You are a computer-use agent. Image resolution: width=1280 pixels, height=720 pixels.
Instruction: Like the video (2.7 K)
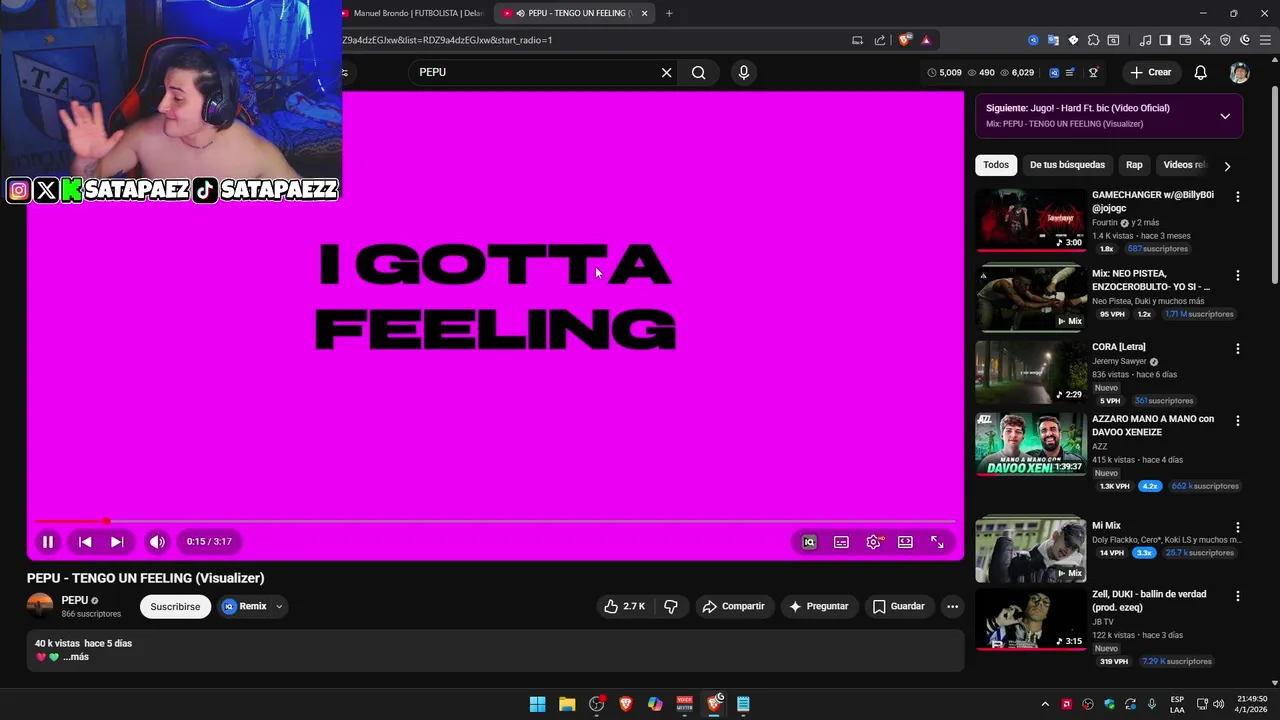click(624, 606)
